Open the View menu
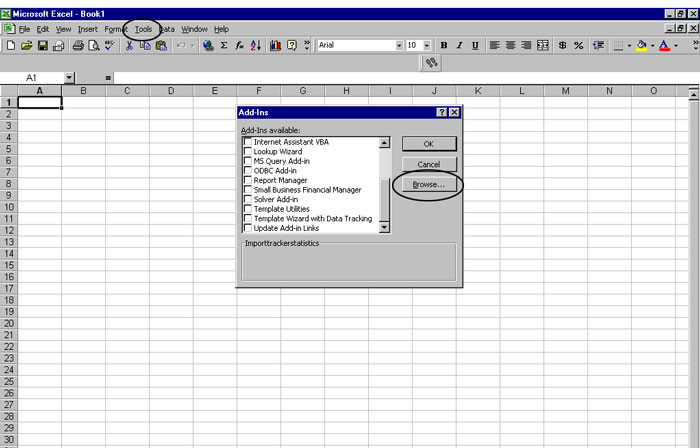This screenshot has width=700, height=448. 63,29
